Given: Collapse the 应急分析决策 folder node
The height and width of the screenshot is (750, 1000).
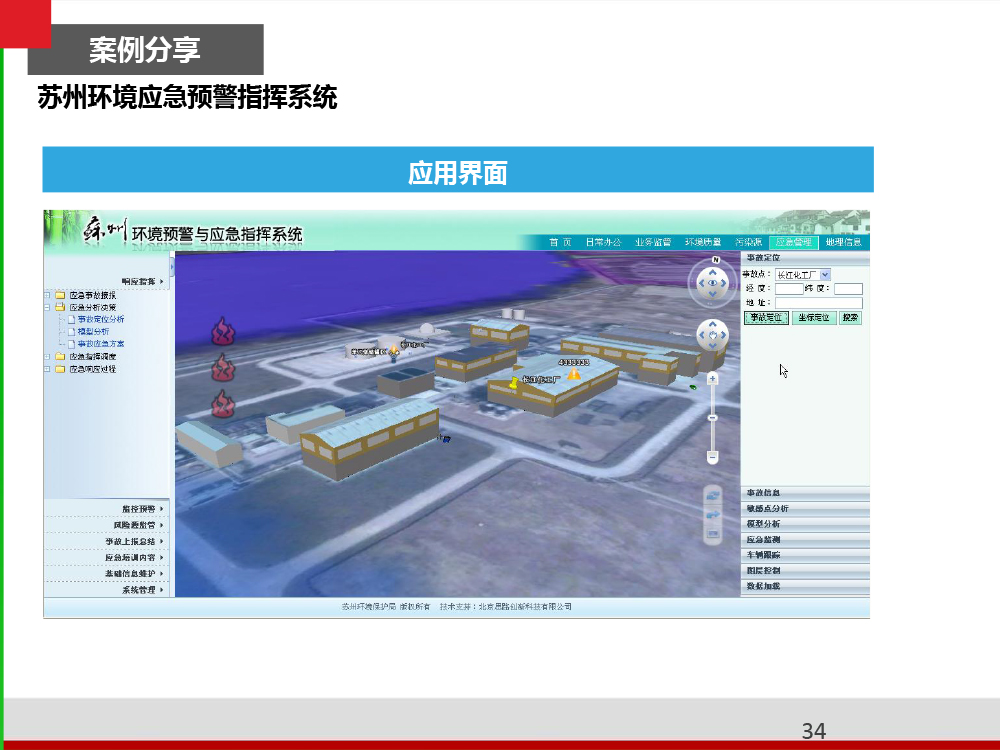Looking at the screenshot, I should 47,308.
